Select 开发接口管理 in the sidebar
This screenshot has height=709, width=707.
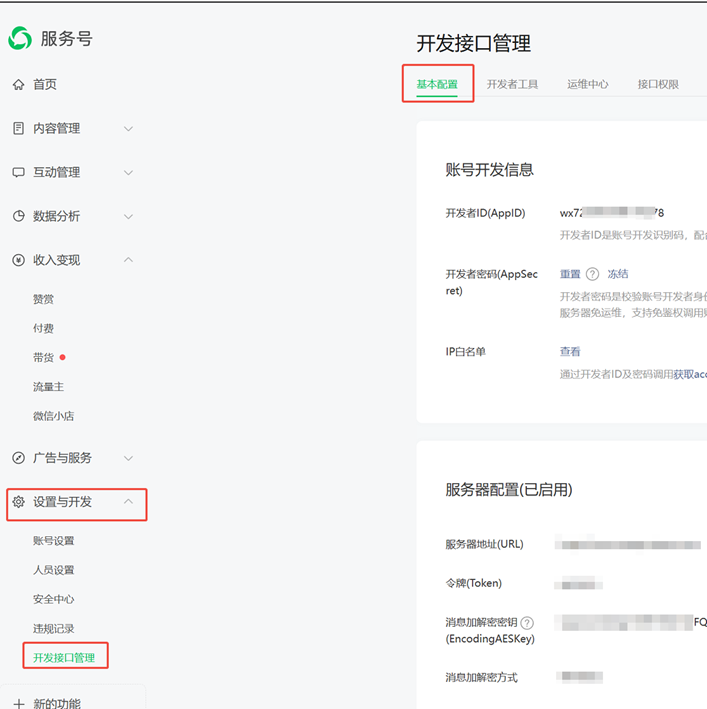point(64,657)
